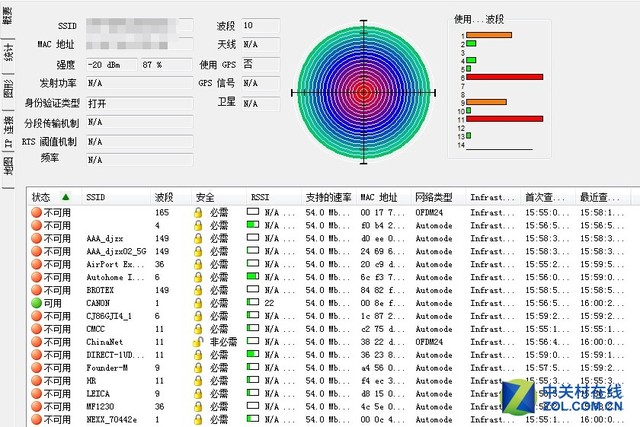Select the CANON network row SSID
The width and height of the screenshot is (640, 427).
pos(98,303)
